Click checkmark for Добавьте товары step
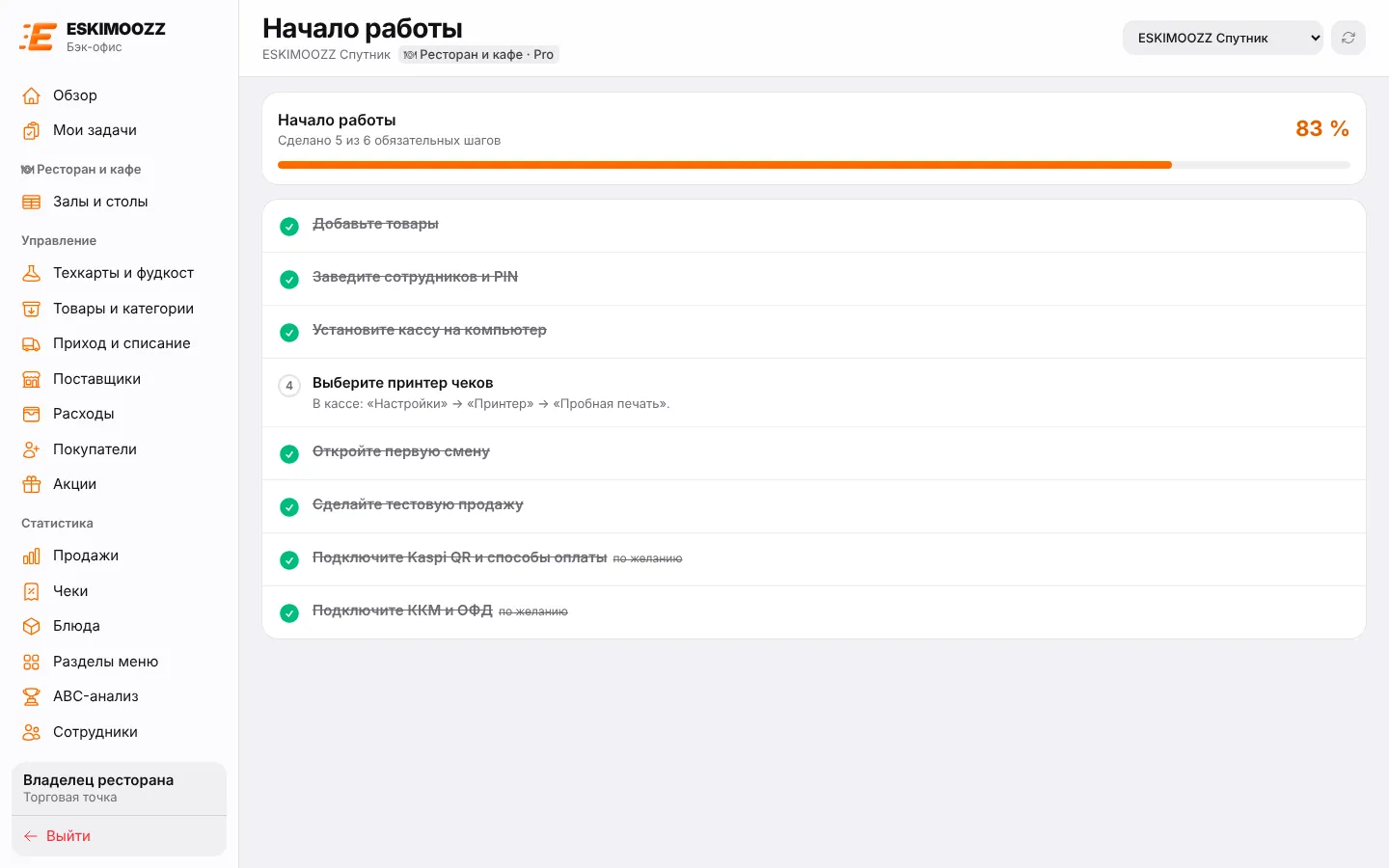The height and width of the screenshot is (868, 1389). [x=289, y=227]
